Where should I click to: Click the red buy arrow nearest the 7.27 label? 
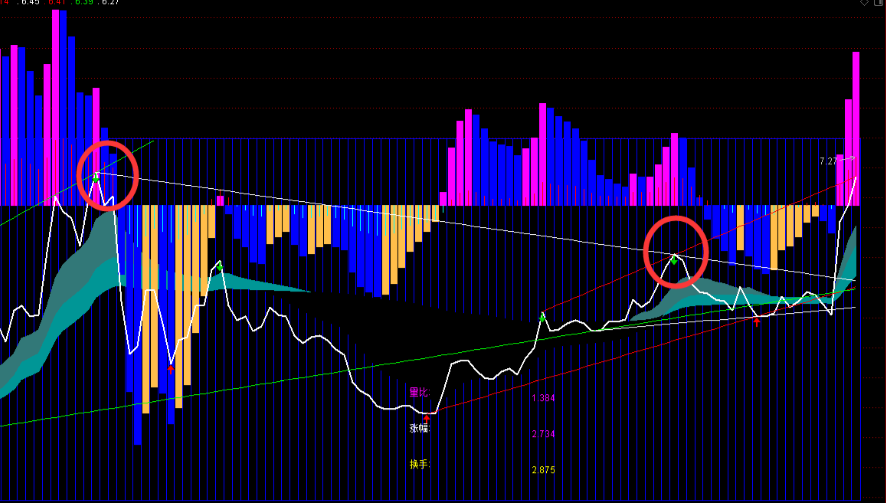click(757, 322)
